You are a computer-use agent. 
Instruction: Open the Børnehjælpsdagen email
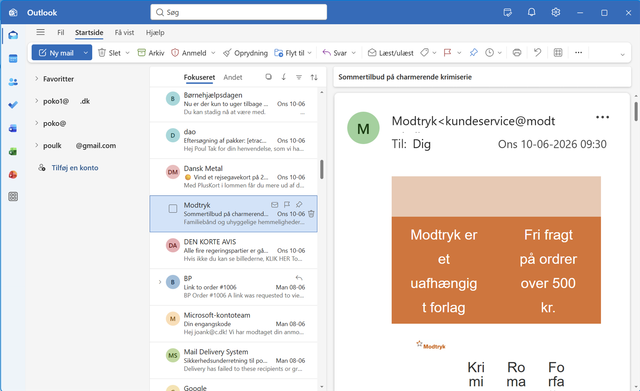233,104
